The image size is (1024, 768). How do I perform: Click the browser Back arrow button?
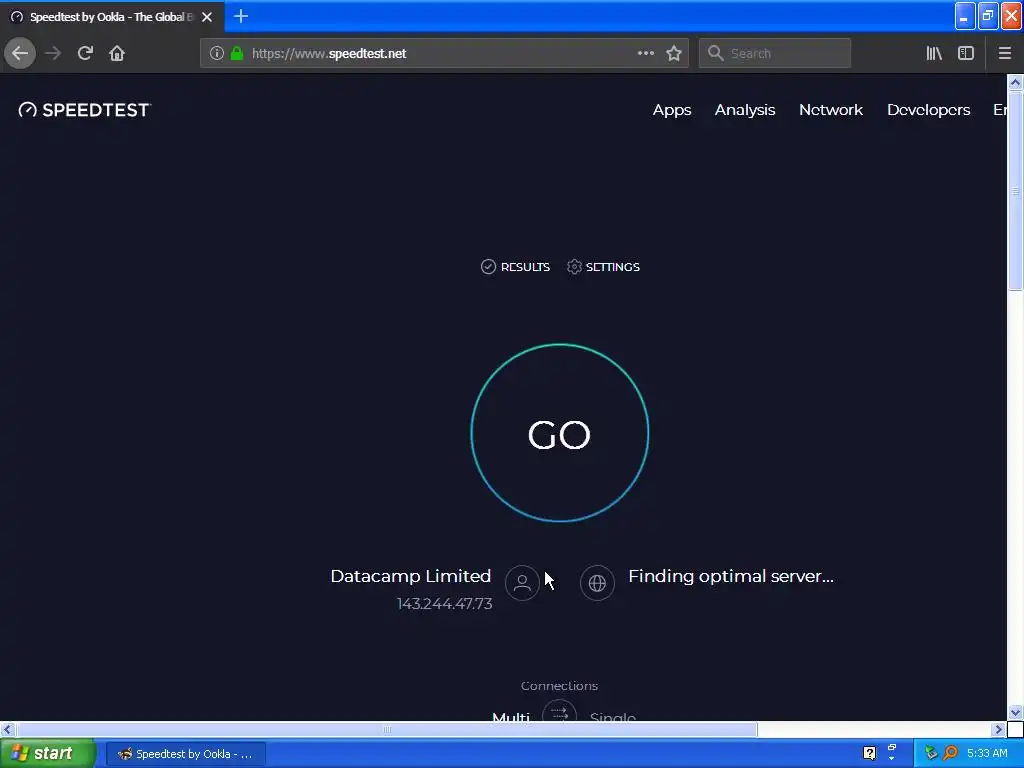click(20, 53)
